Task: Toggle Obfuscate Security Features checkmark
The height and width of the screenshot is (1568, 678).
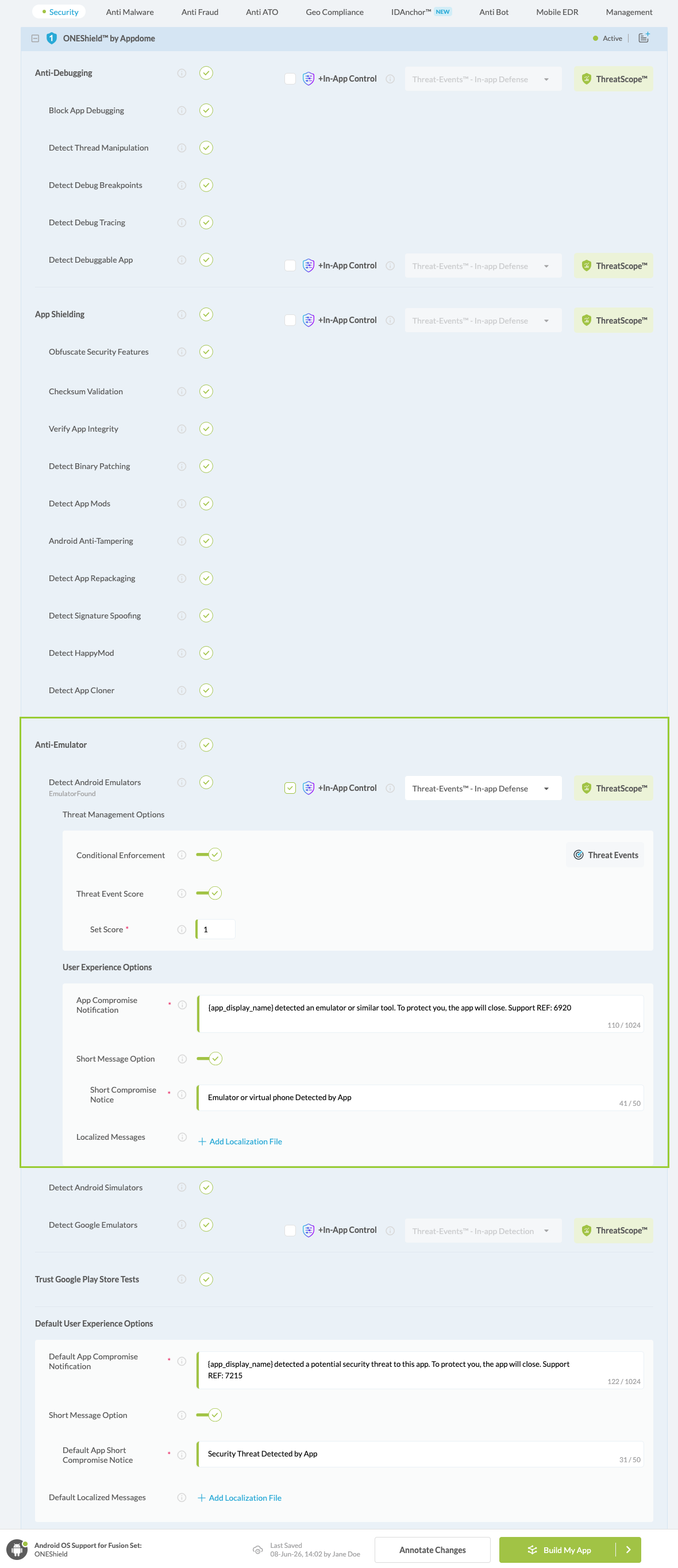Action: click(206, 352)
